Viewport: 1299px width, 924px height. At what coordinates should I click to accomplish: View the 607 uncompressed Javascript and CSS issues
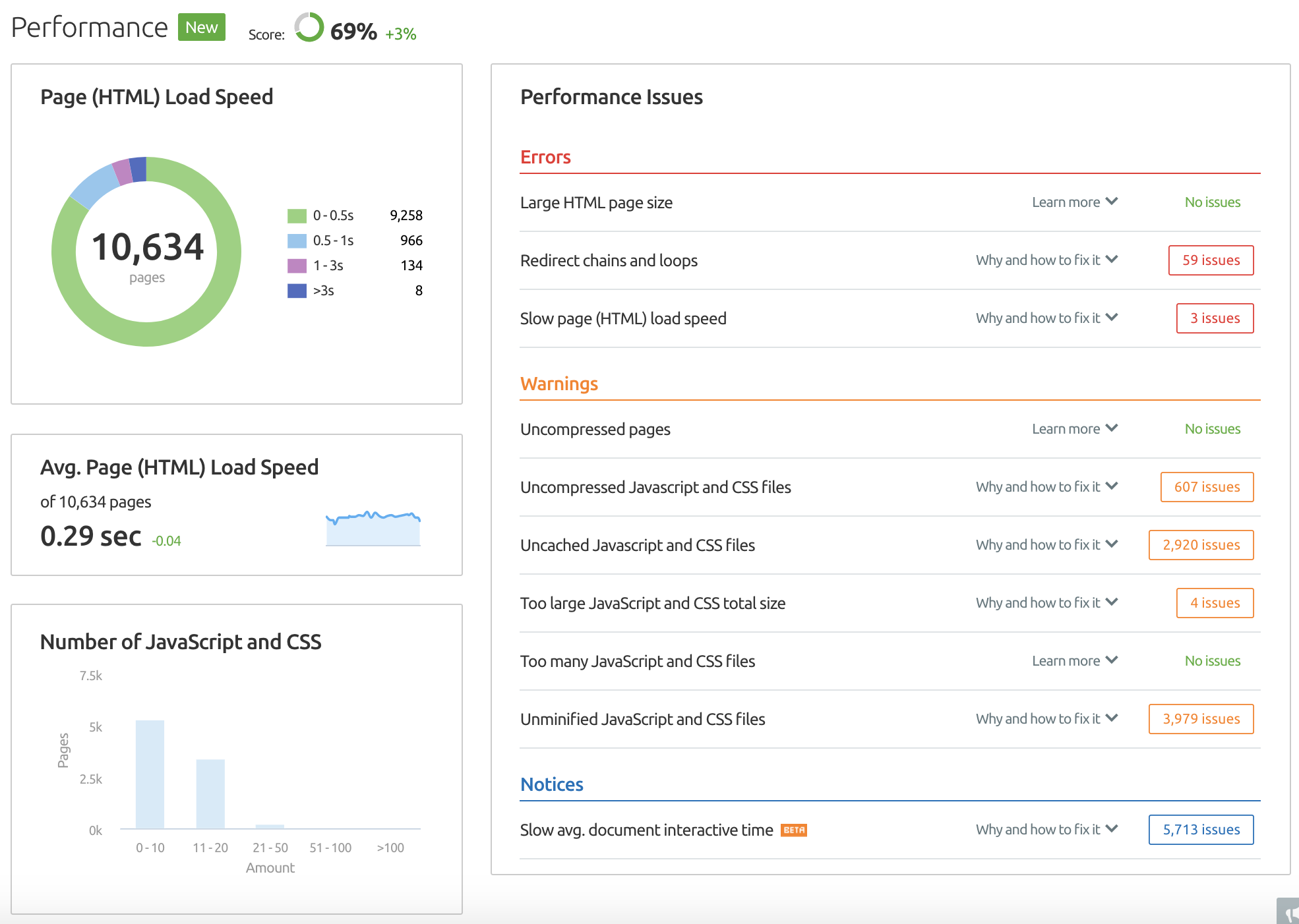click(1207, 486)
